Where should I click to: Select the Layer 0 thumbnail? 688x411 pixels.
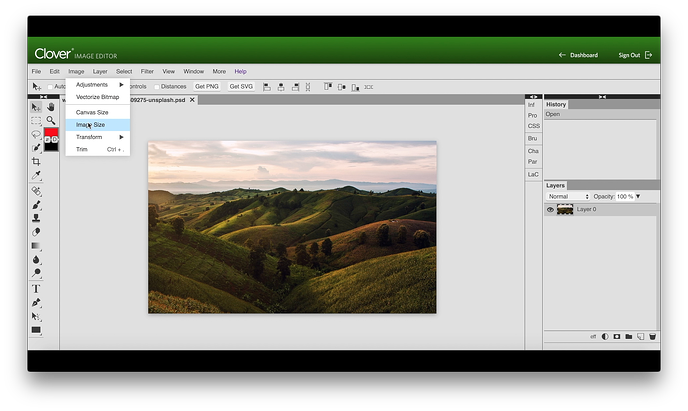click(x=565, y=210)
